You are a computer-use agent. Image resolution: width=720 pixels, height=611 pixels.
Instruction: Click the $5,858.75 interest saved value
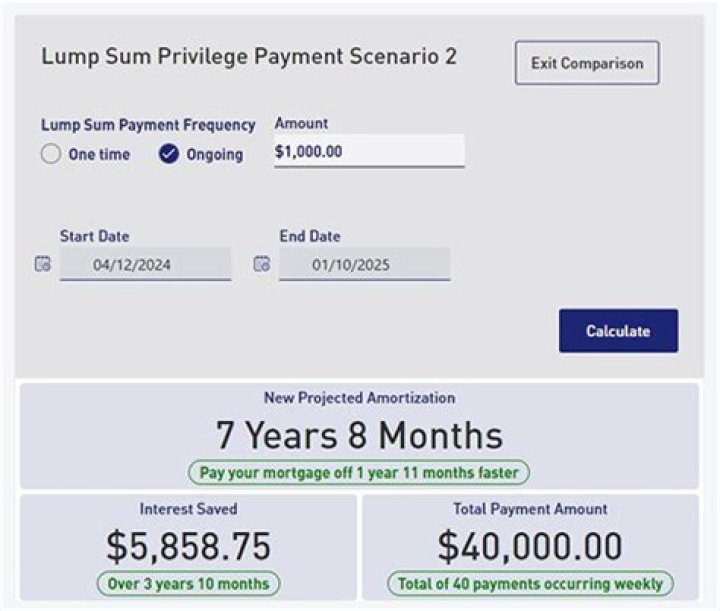pyautogui.click(x=188, y=546)
